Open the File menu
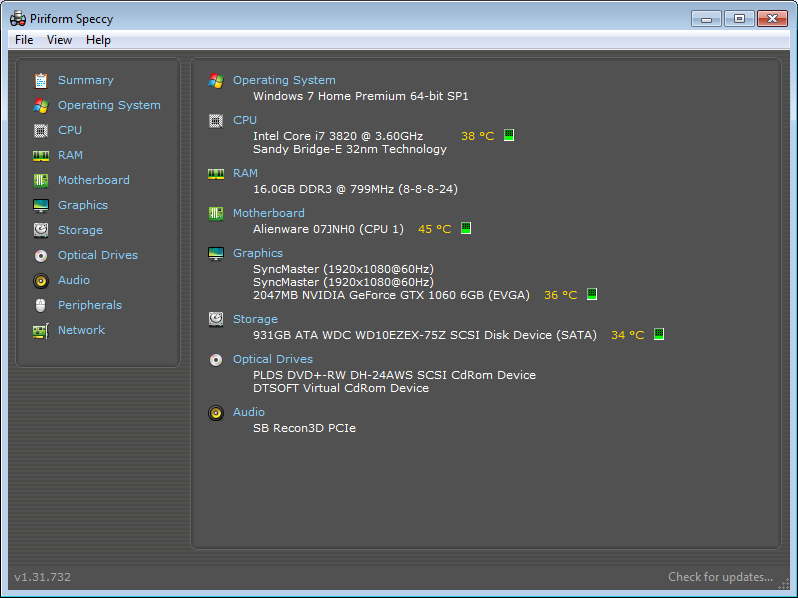 (x=24, y=40)
